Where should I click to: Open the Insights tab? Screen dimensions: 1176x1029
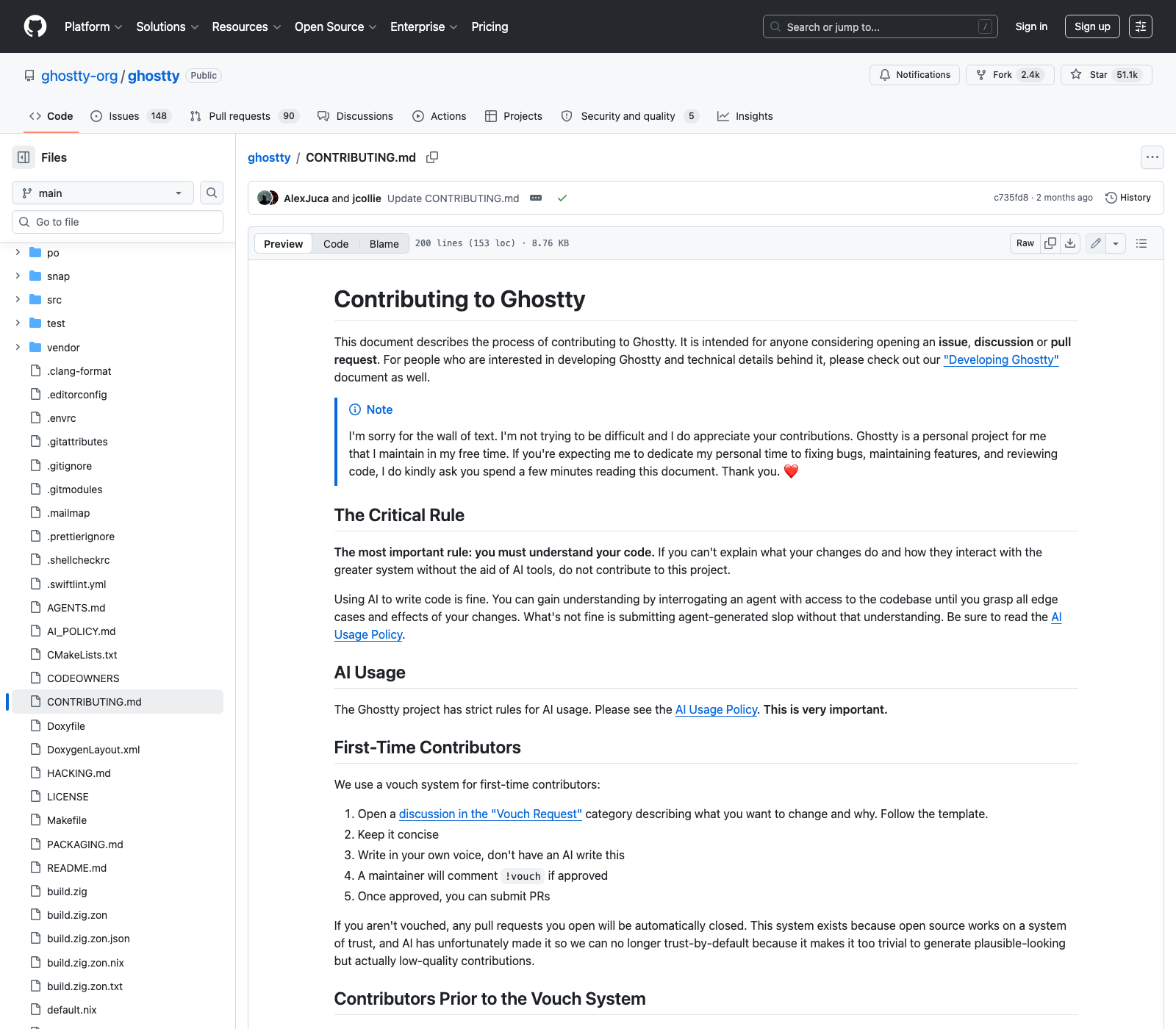745,116
